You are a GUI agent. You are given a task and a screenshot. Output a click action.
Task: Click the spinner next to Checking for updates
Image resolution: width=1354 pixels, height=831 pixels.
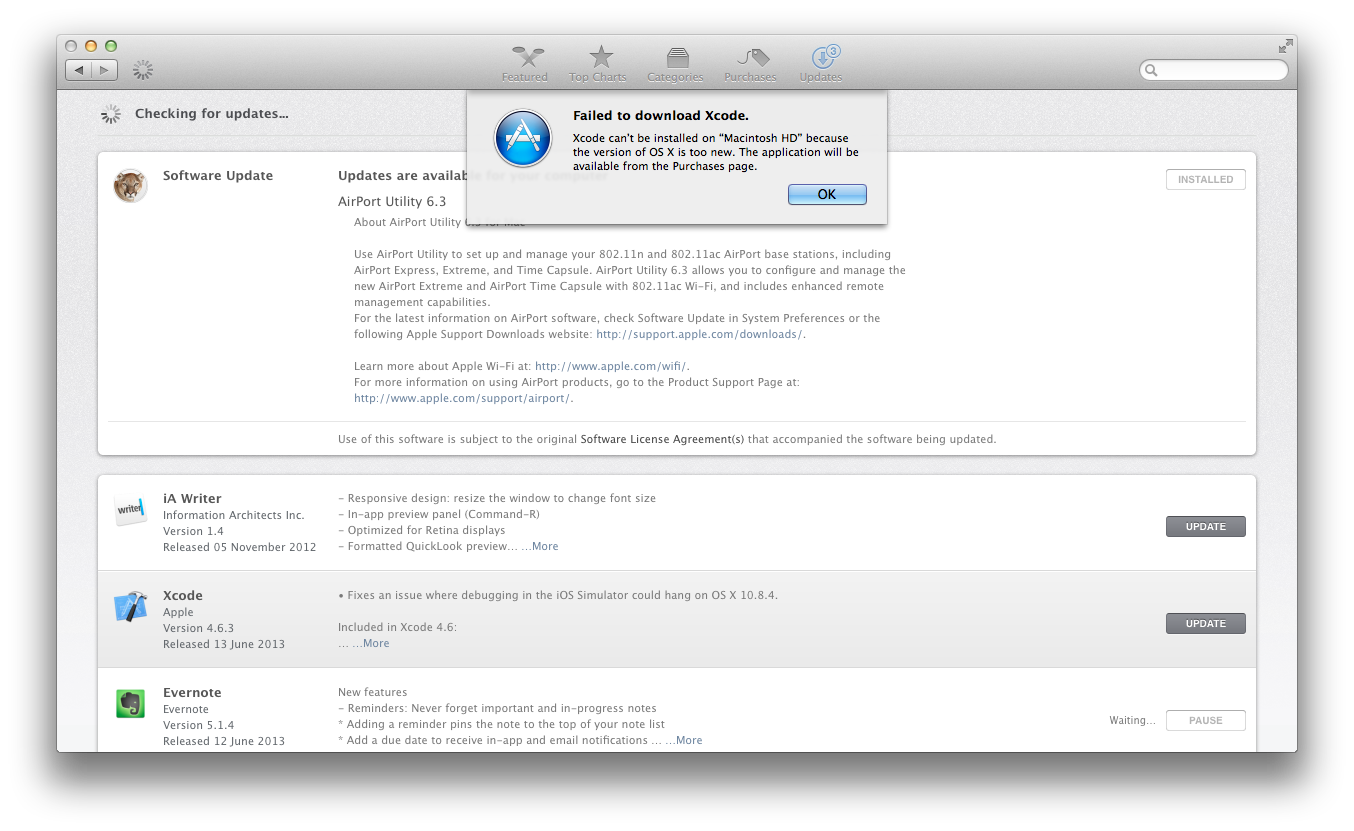click(x=111, y=114)
